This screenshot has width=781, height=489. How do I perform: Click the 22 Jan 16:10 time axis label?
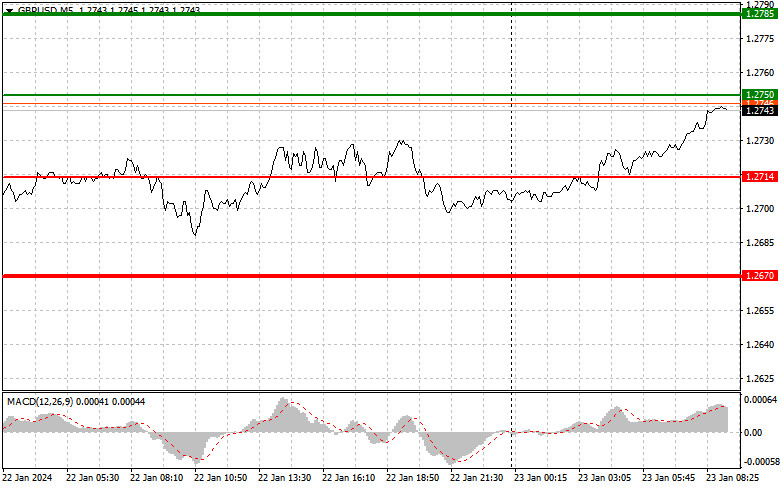348,478
